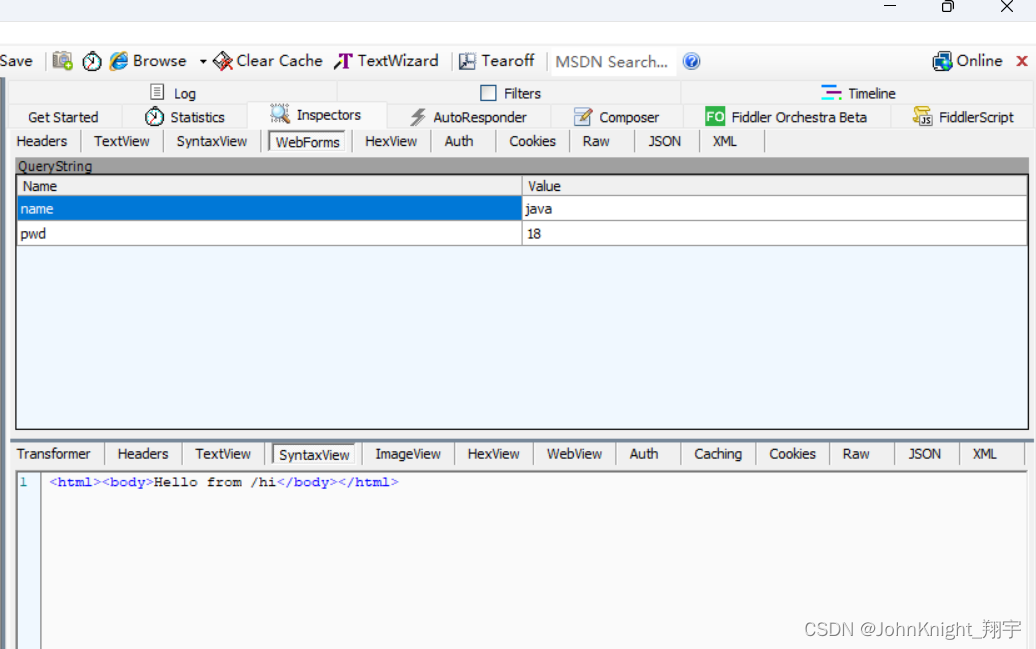The image size is (1036, 649).
Task: Open the Timeline tab
Action: (858, 93)
